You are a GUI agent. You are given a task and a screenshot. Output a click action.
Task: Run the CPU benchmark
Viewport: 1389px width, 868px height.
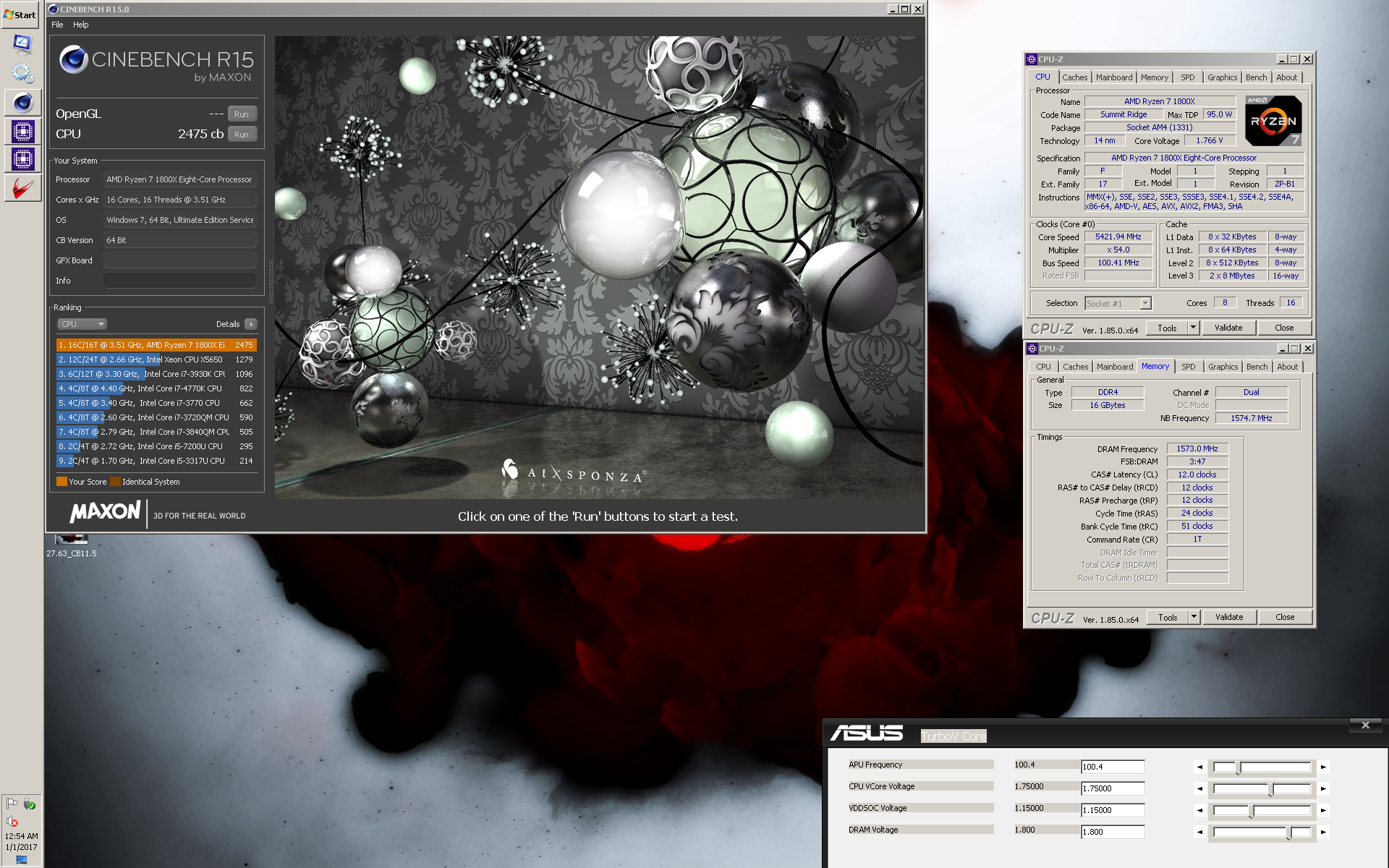(242, 135)
